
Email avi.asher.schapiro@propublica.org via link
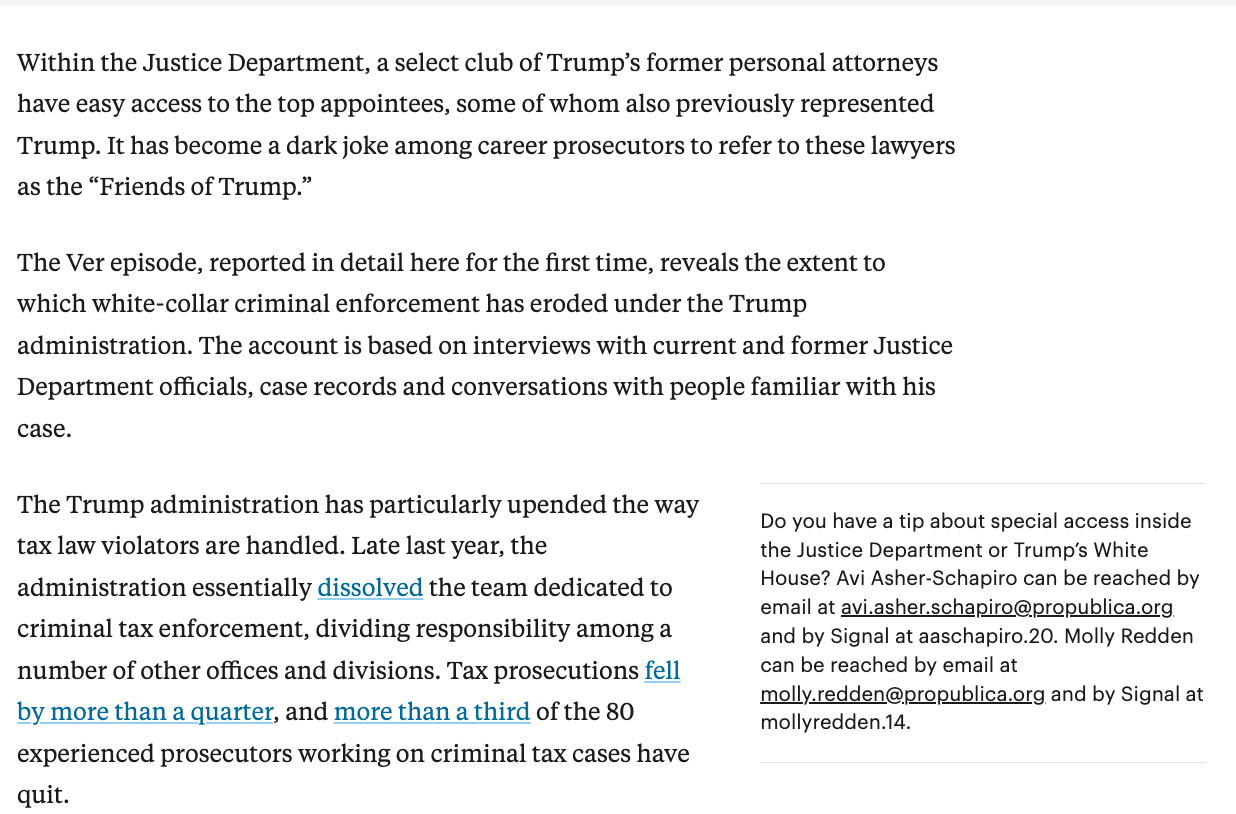click(1006, 607)
